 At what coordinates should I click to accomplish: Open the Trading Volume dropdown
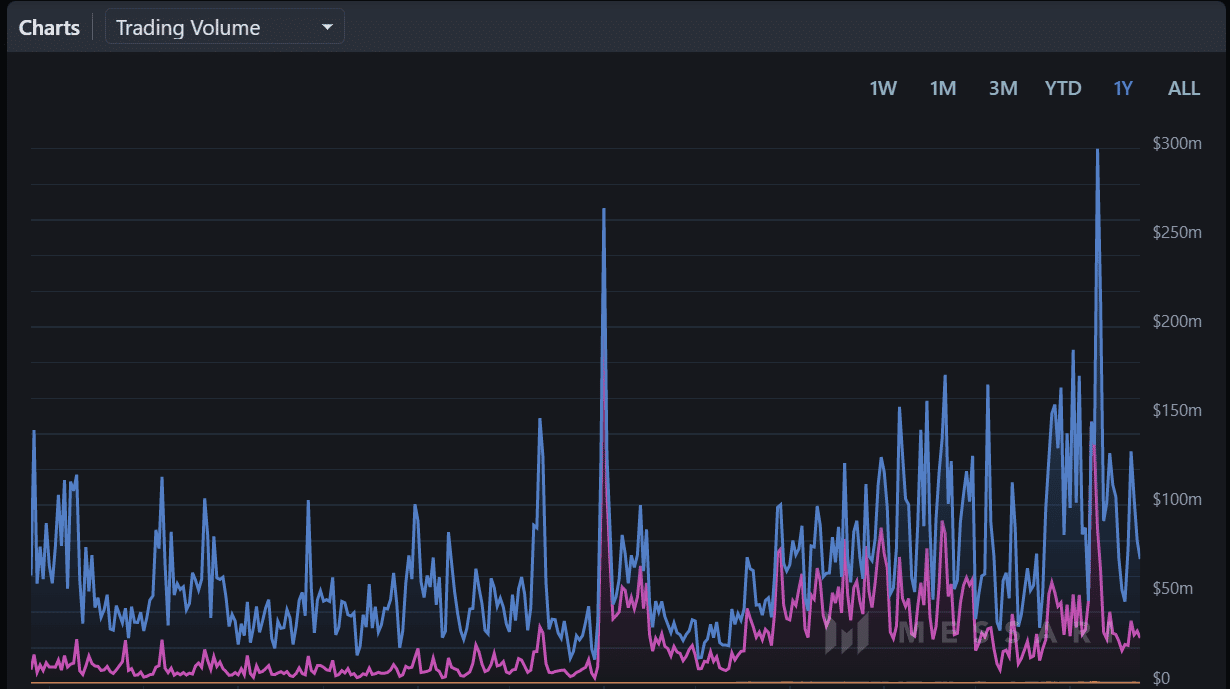[x=225, y=27]
